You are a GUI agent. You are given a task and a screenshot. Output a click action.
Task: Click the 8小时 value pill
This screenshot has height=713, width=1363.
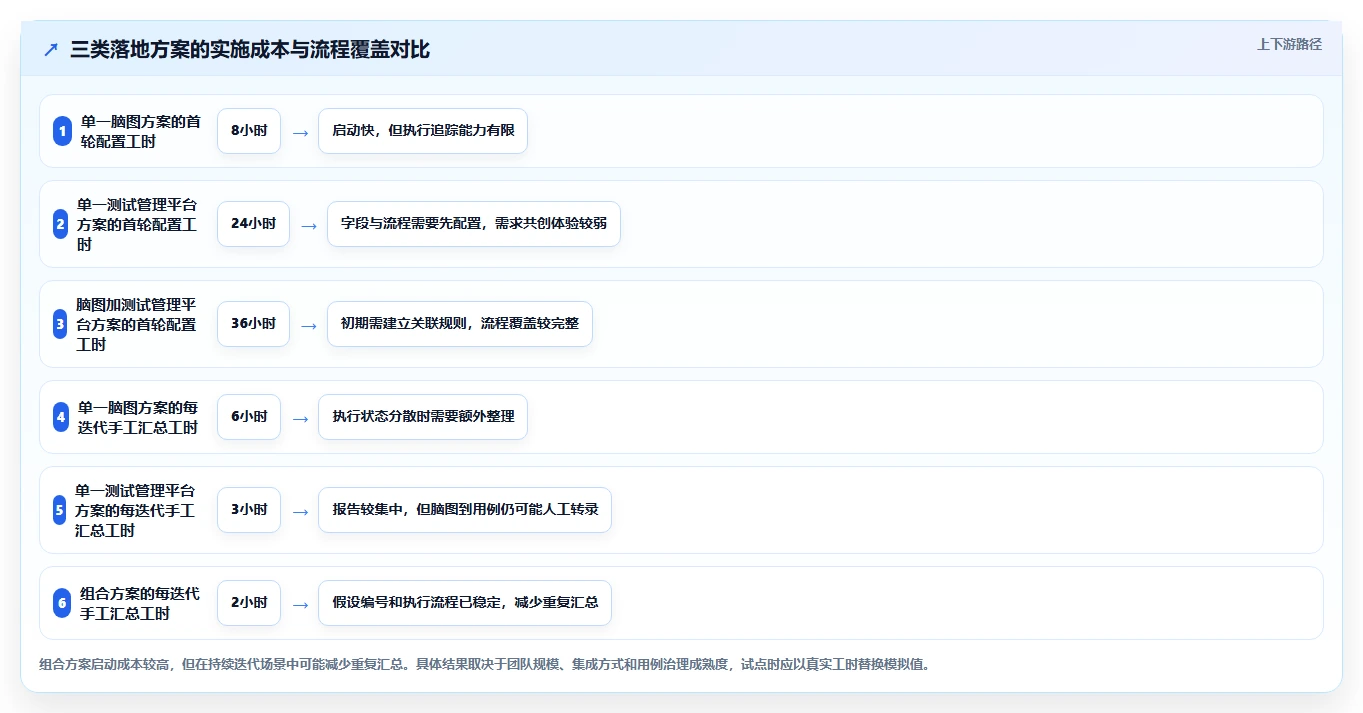click(x=249, y=131)
